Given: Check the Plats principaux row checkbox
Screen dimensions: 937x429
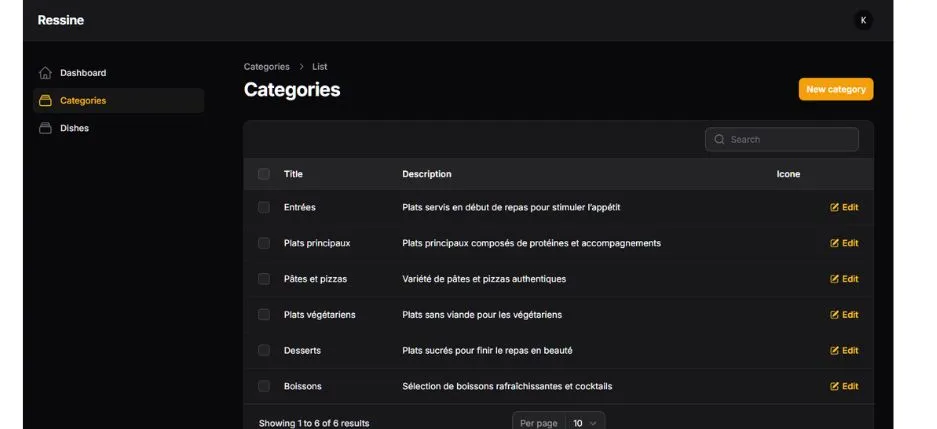Looking at the screenshot, I should tap(264, 243).
